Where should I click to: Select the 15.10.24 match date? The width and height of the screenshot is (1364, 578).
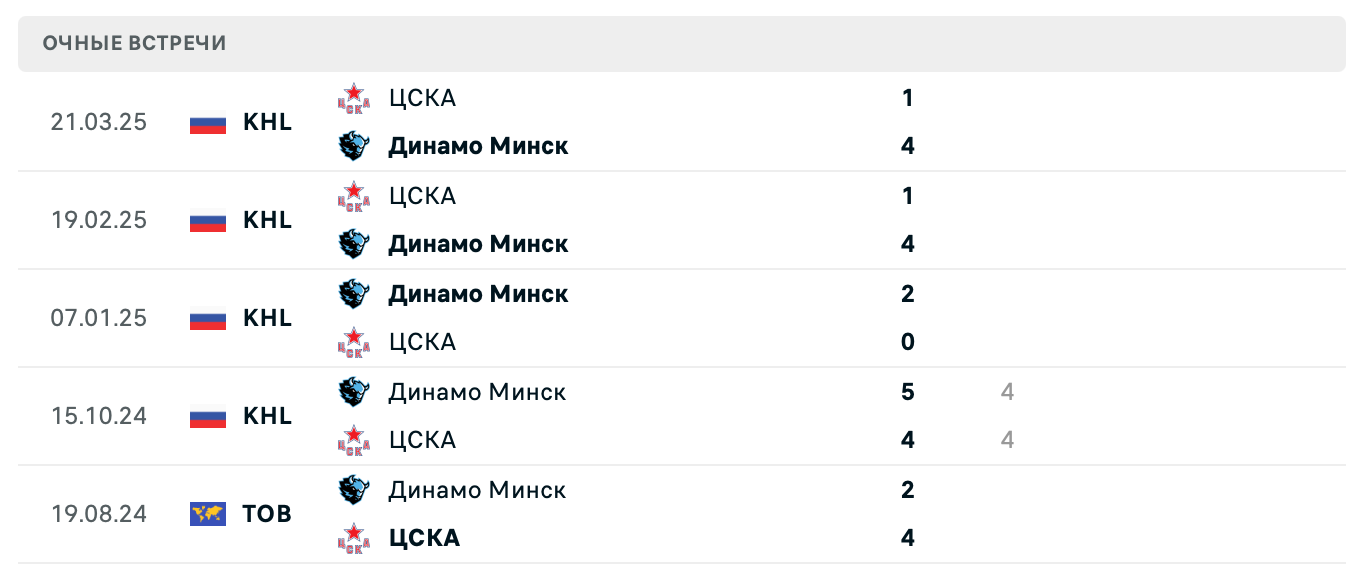99,416
